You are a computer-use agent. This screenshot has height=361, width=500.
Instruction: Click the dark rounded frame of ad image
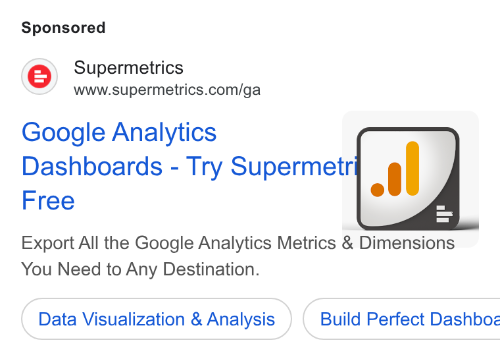tap(408, 178)
